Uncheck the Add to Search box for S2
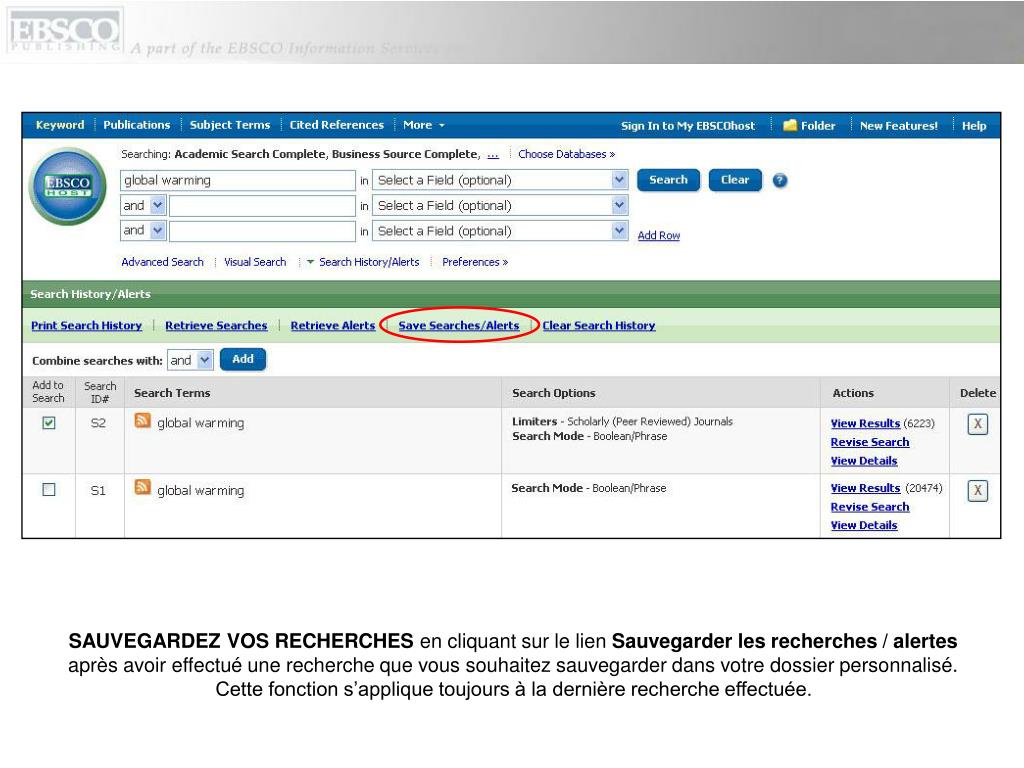The width and height of the screenshot is (1024, 768). (49, 423)
